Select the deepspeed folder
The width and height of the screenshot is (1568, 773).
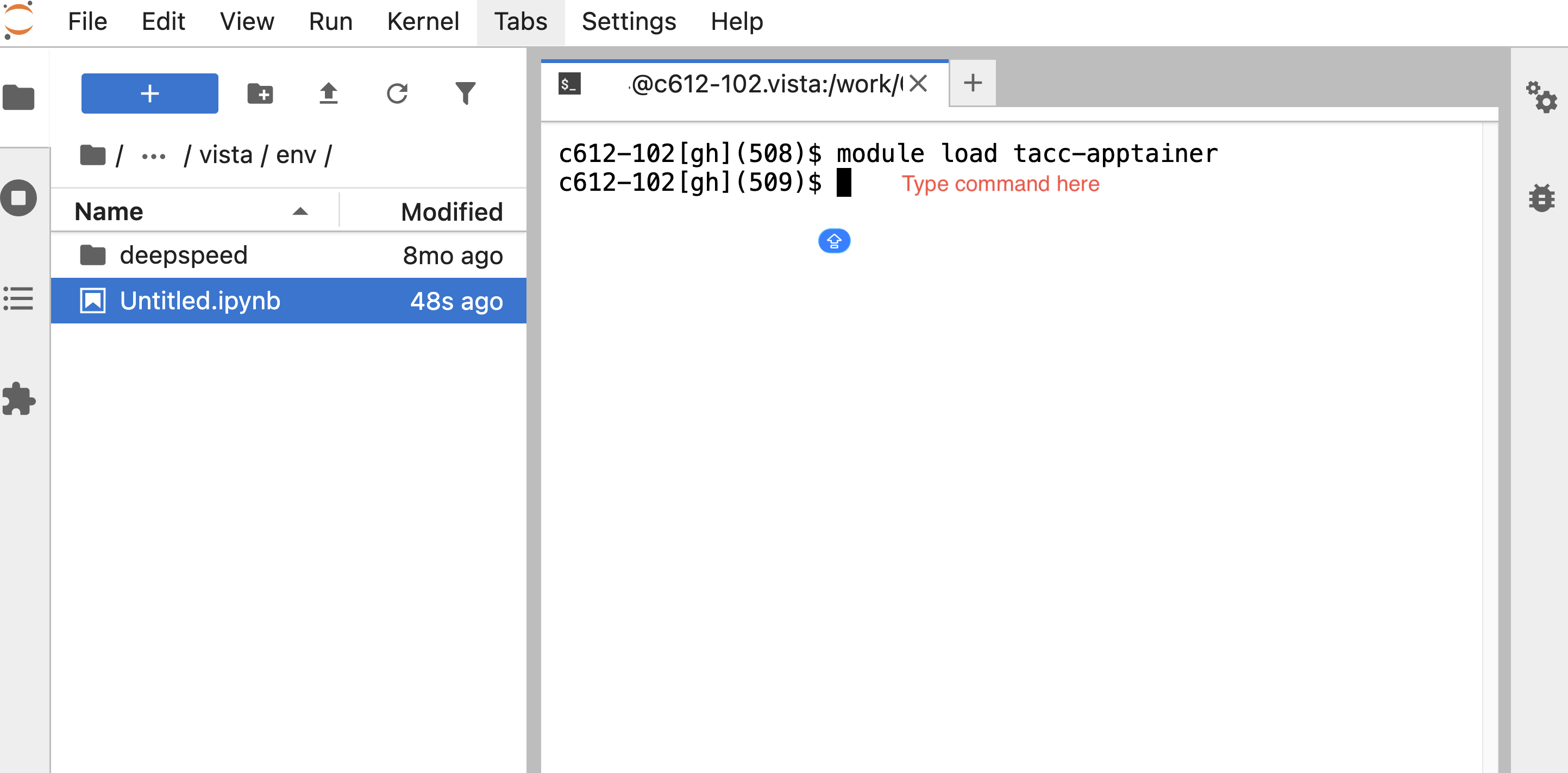pyautogui.click(x=183, y=254)
